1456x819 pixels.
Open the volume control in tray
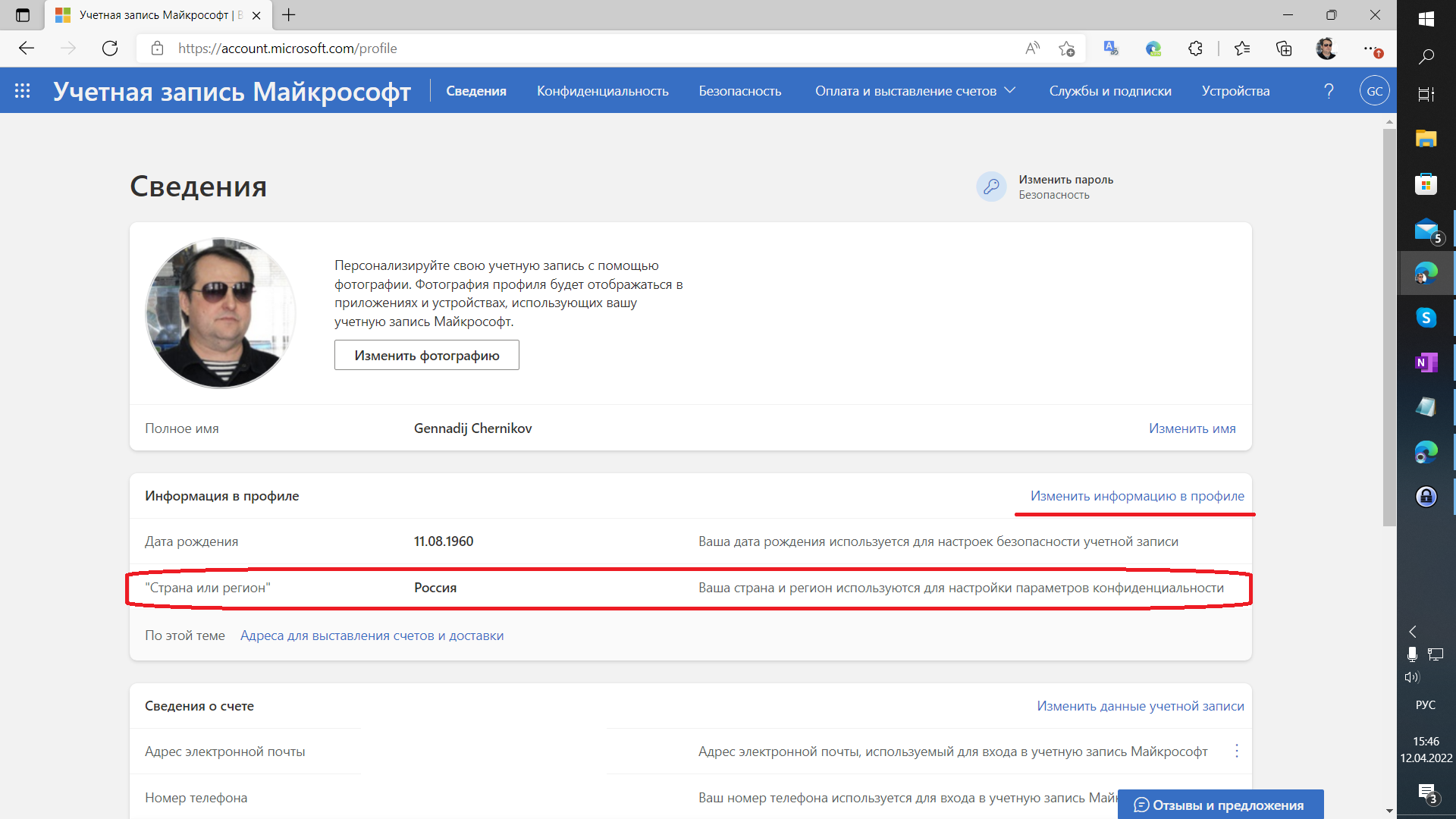[x=1411, y=677]
